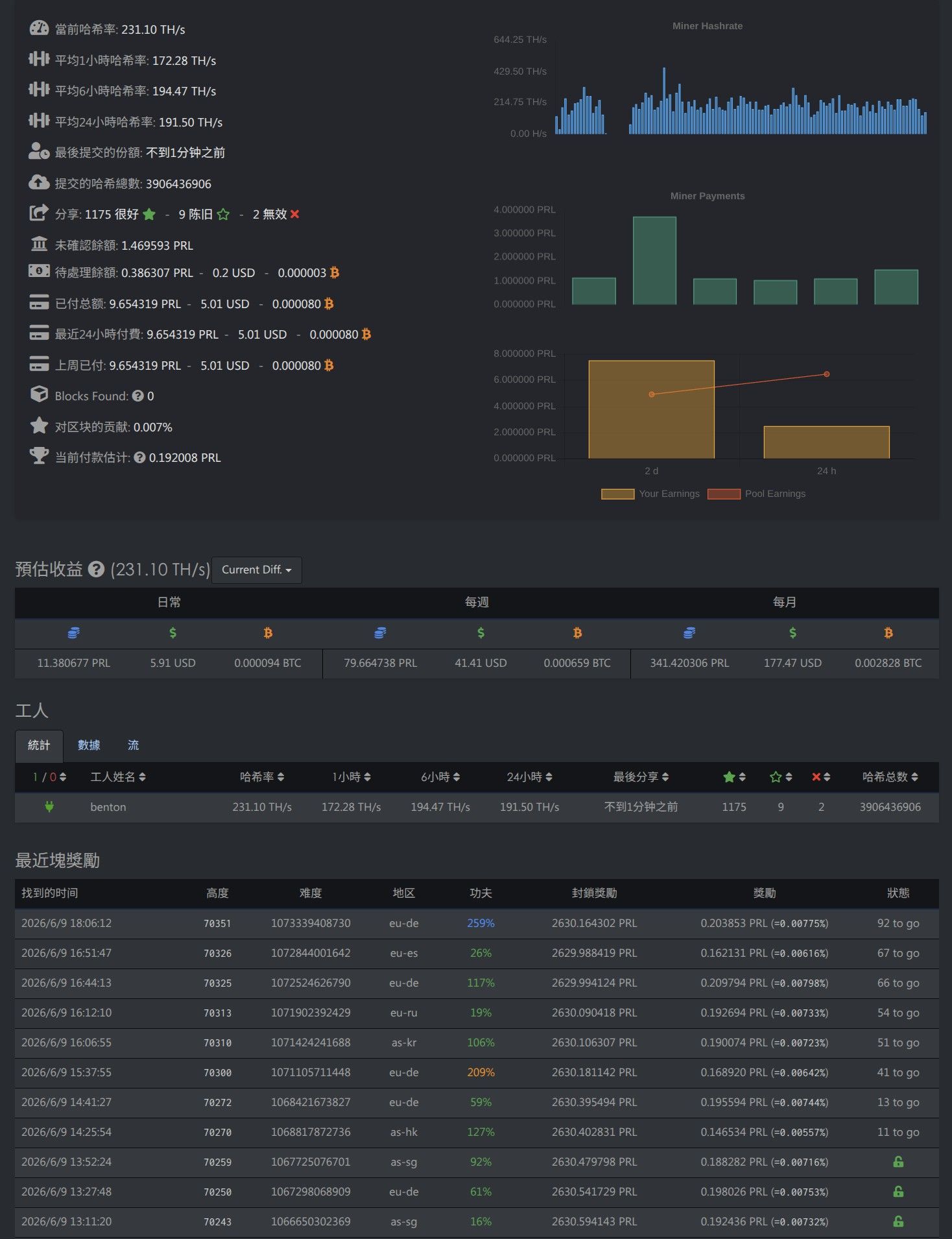Click the trophy icon for payout estimate
Image resolution: width=952 pixels, height=1239 pixels.
coord(39,456)
